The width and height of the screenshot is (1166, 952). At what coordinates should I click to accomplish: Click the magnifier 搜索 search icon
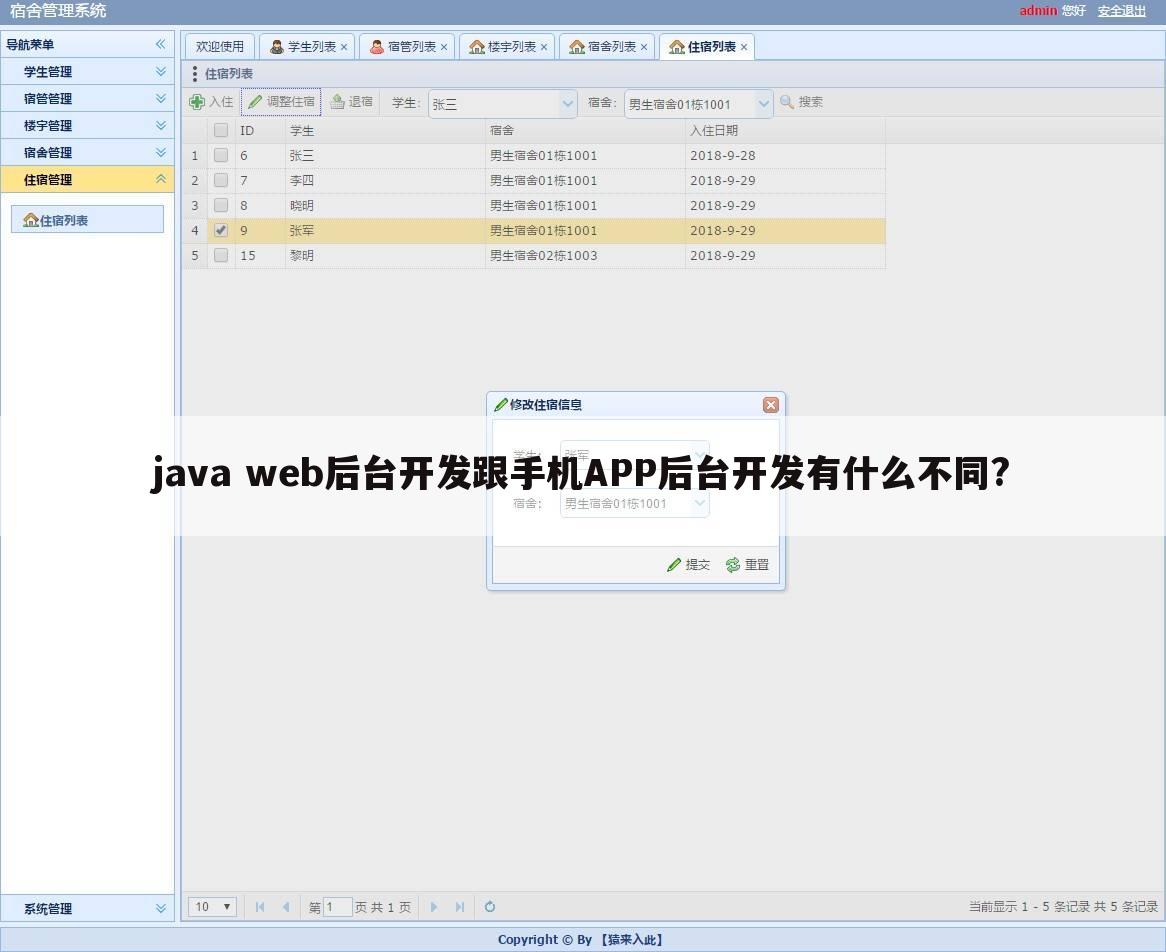787,101
